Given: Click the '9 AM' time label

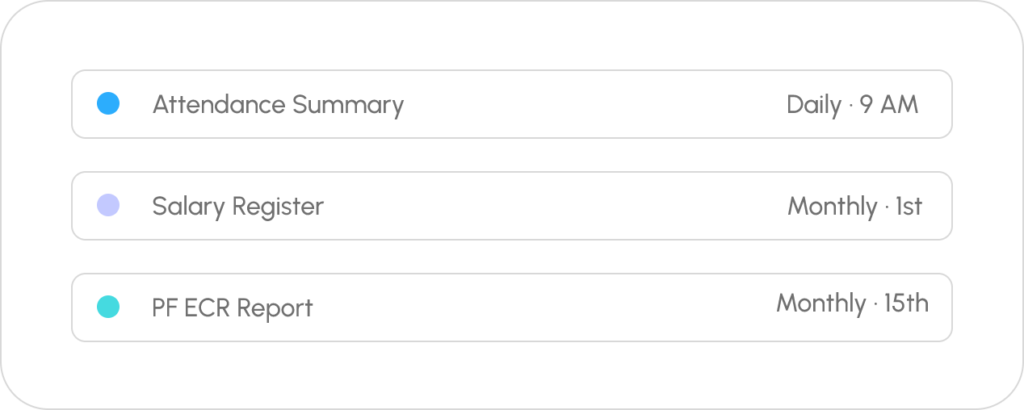Looking at the screenshot, I should pos(889,105).
